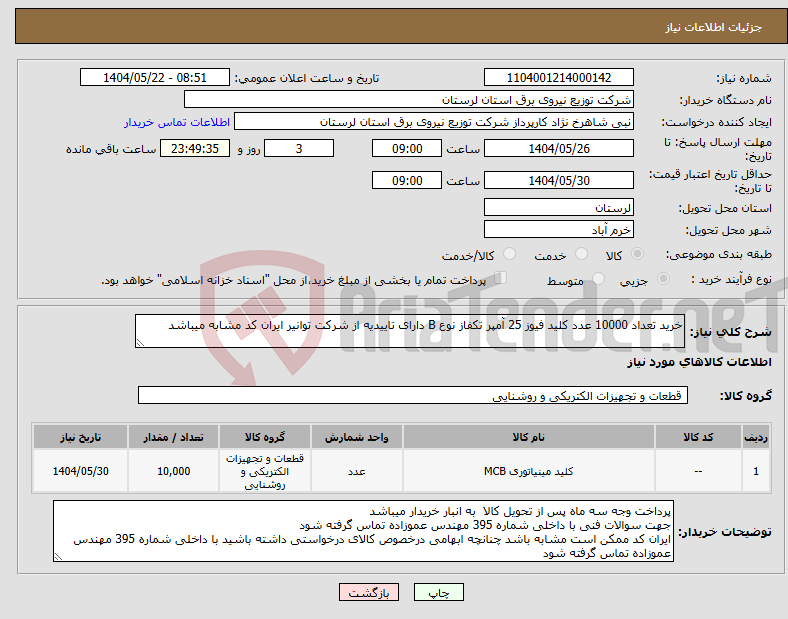Choose the جزیی purchase type radio

(x=663, y=279)
